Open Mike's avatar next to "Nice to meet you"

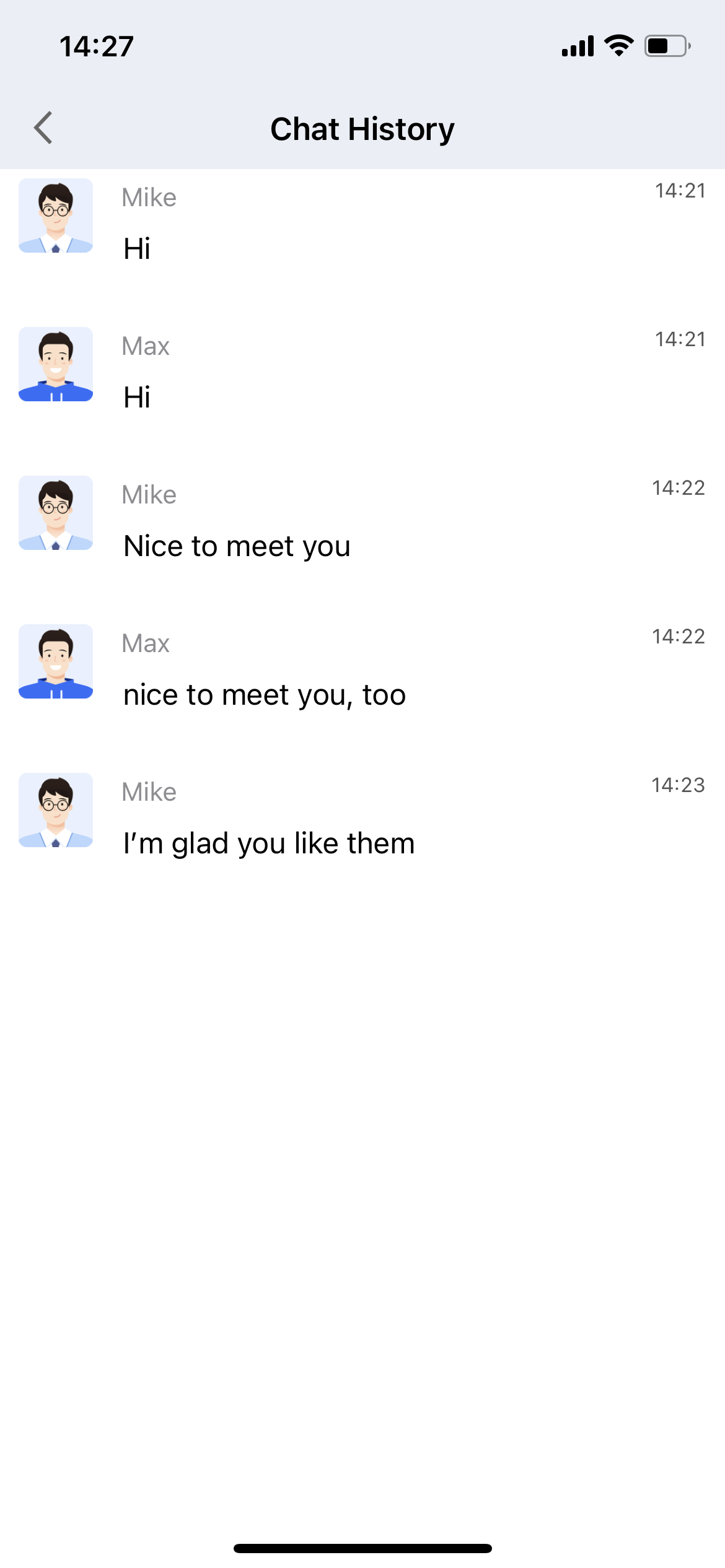click(56, 513)
